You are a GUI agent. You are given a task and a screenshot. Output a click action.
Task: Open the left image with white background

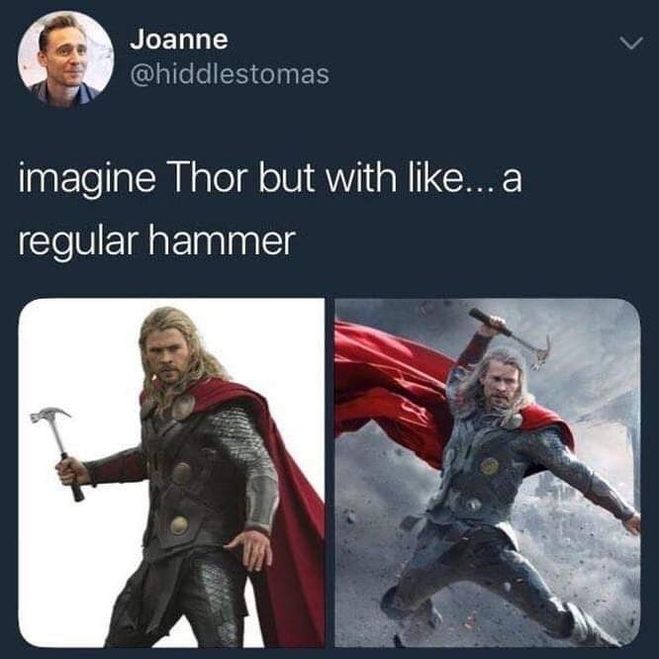point(171,473)
